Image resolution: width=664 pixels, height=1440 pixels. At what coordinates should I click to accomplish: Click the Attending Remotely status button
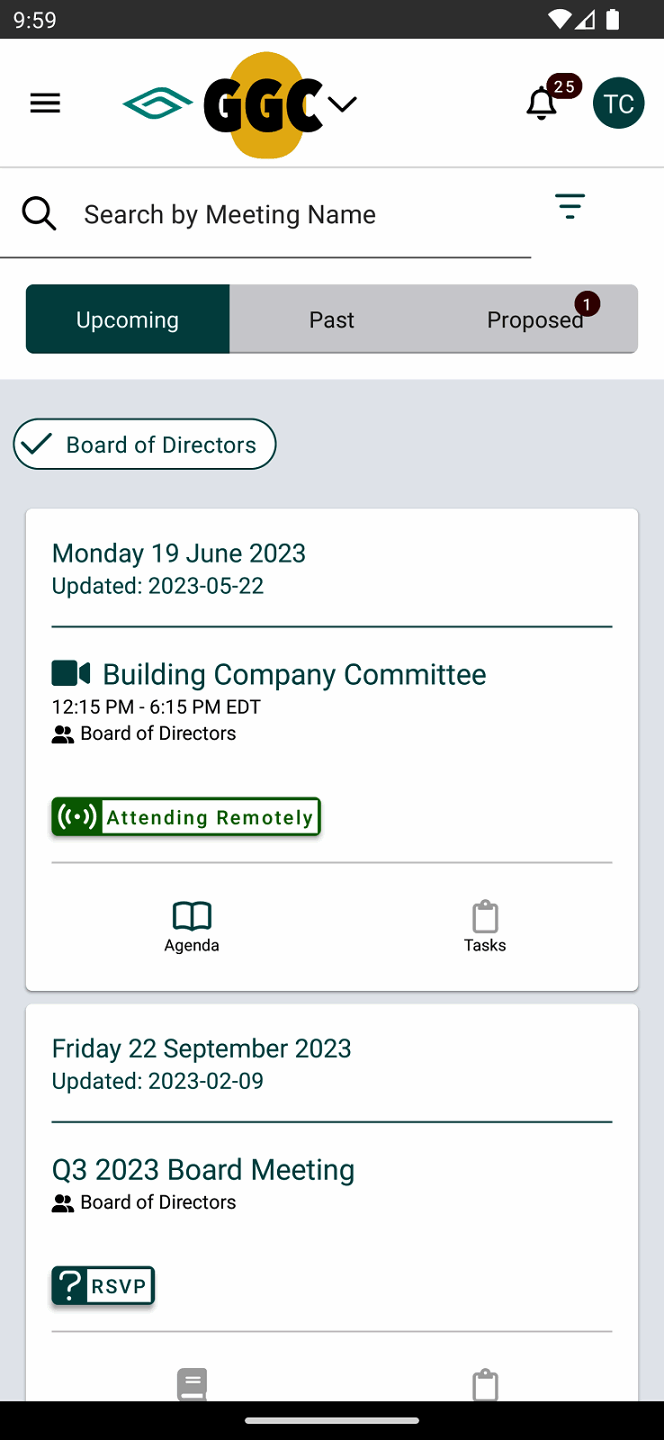point(186,817)
